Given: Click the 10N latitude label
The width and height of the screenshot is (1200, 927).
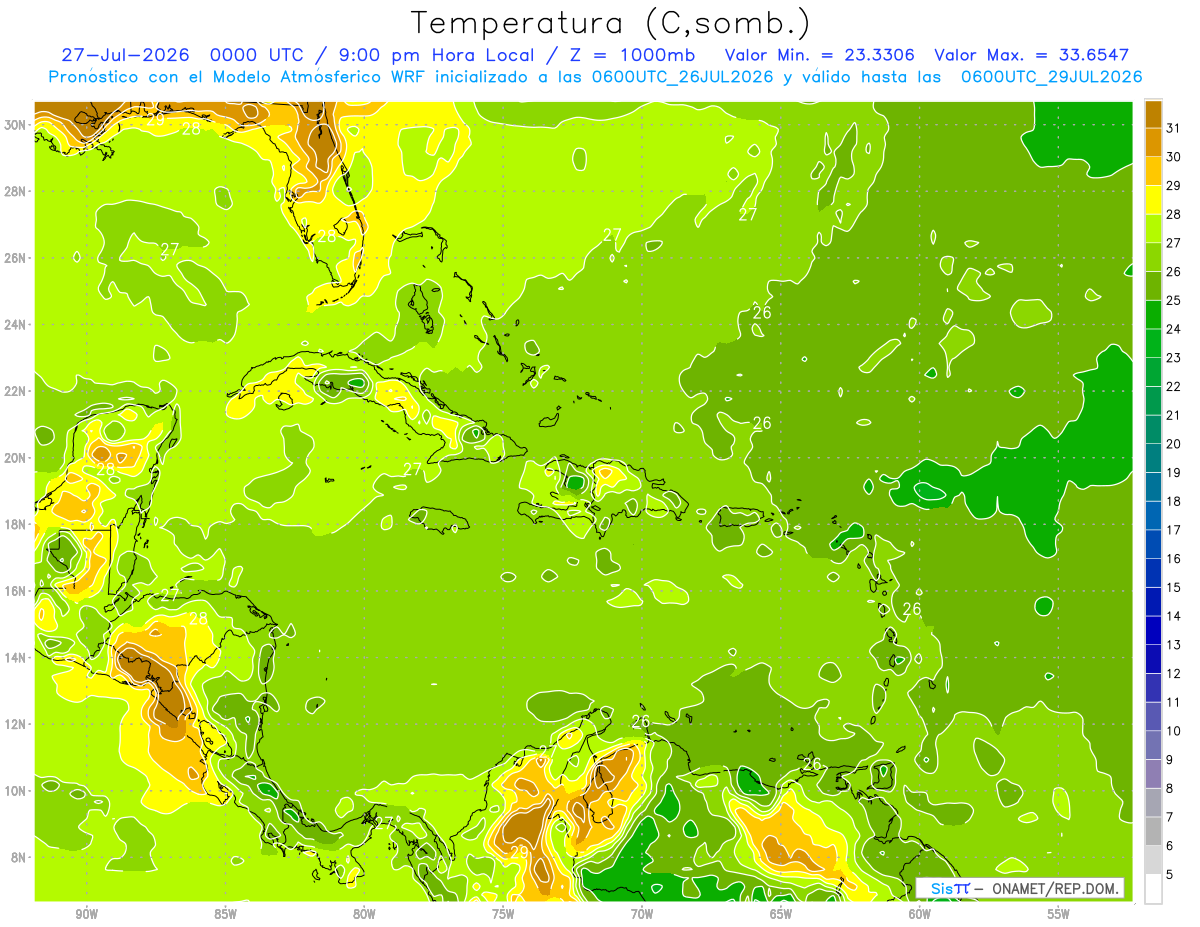Looking at the screenshot, I should 14,791.
